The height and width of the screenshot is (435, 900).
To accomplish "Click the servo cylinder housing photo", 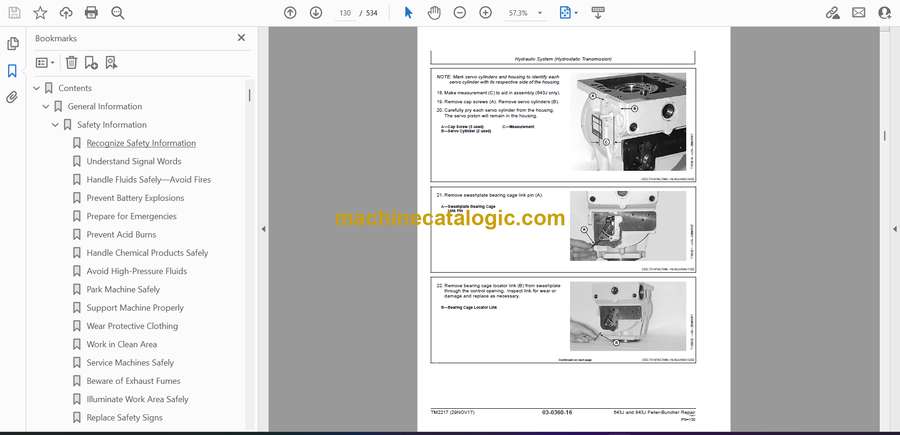I will [x=628, y=122].
